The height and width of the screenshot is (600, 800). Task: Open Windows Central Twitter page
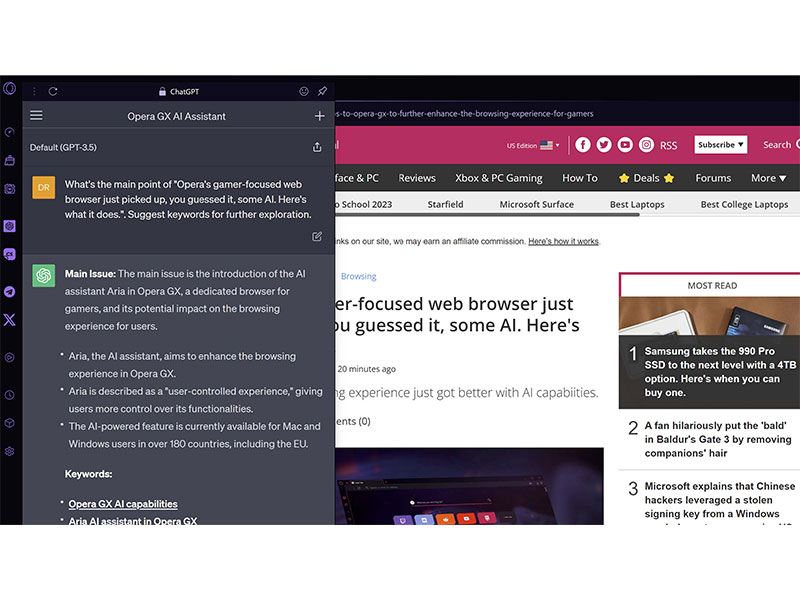pyautogui.click(x=604, y=145)
